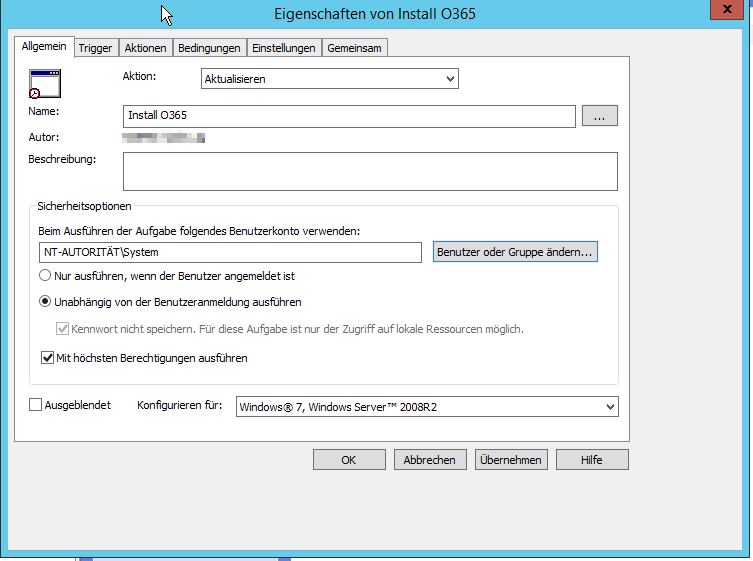Click the scheduled task icon

pos(45,84)
